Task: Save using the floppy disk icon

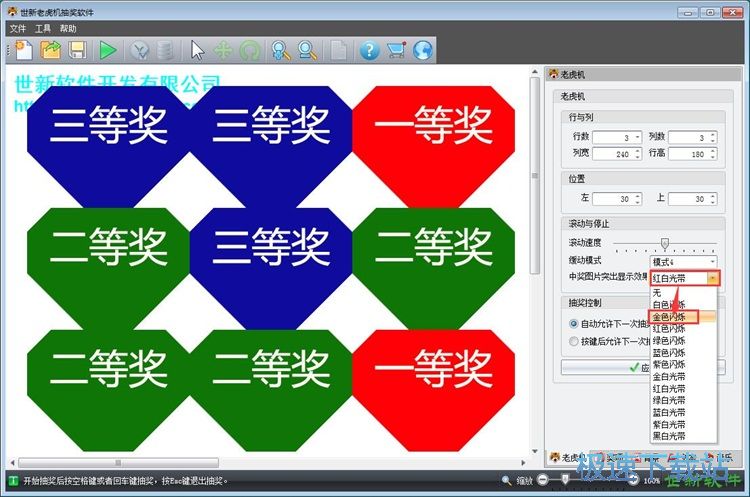Action: 77,50
